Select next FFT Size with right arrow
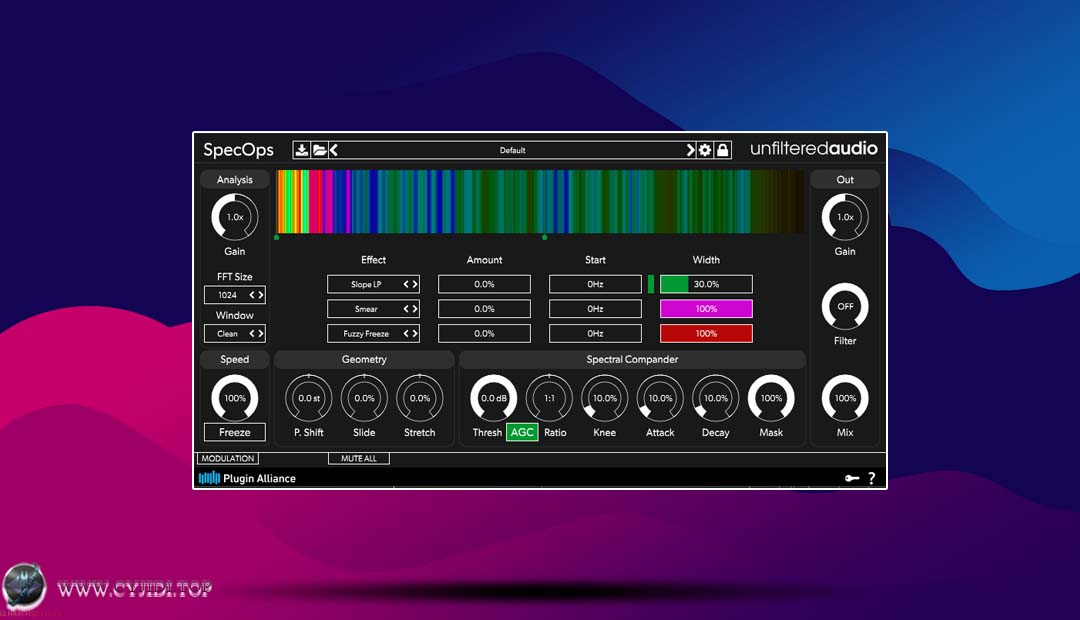Viewport: 1080px width, 620px height. click(x=260, y=295)
